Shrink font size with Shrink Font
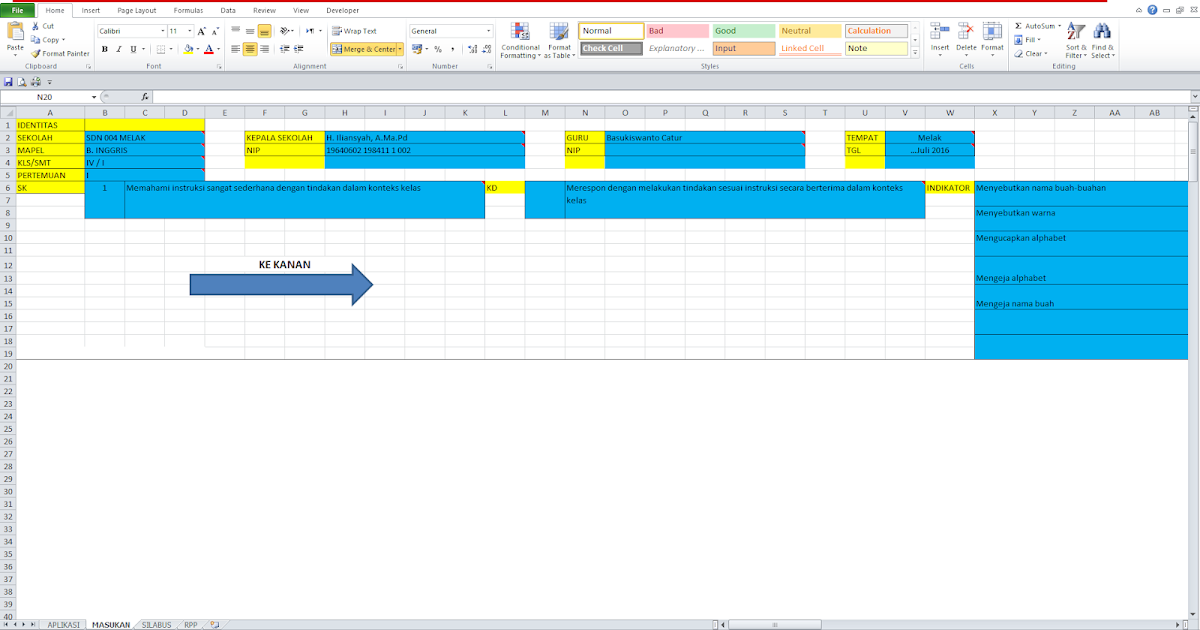Image resolution: width=1200 pixels, height=630 pixels. [x=216, y=31]
